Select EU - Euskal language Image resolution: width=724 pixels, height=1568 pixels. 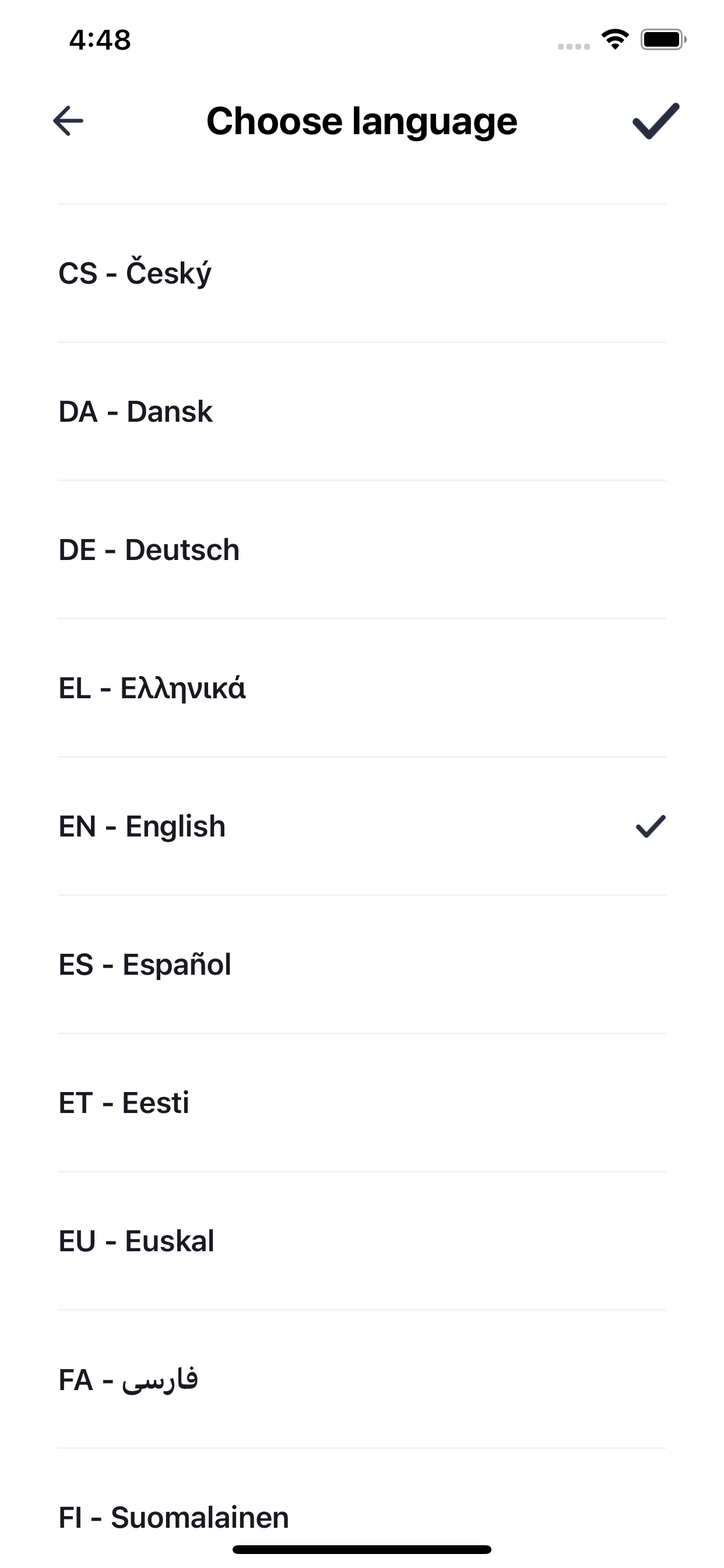(x=362, y=1241)
